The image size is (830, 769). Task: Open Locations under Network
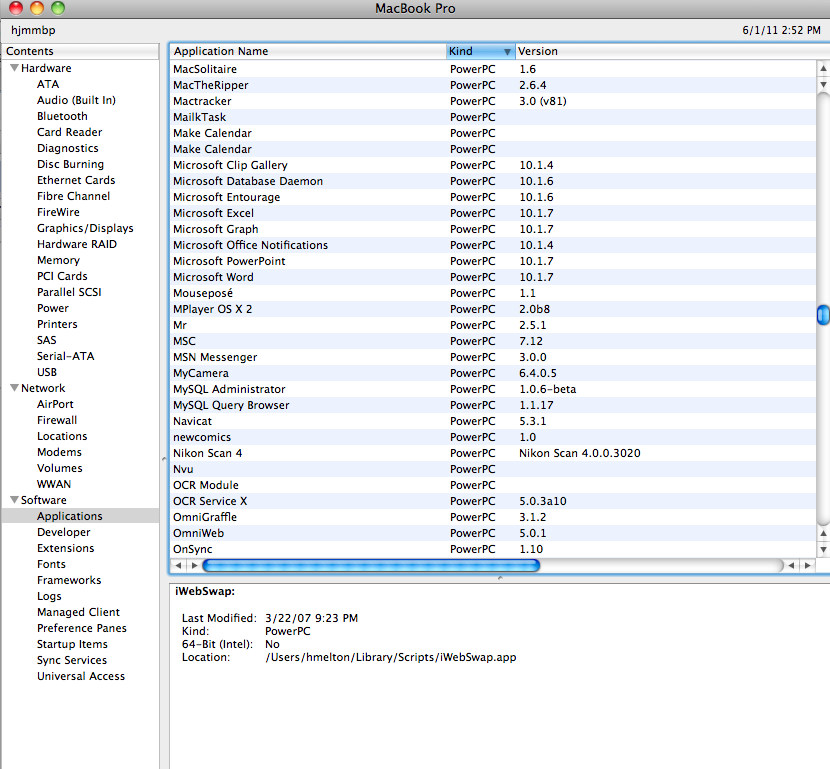click(62, 436)
